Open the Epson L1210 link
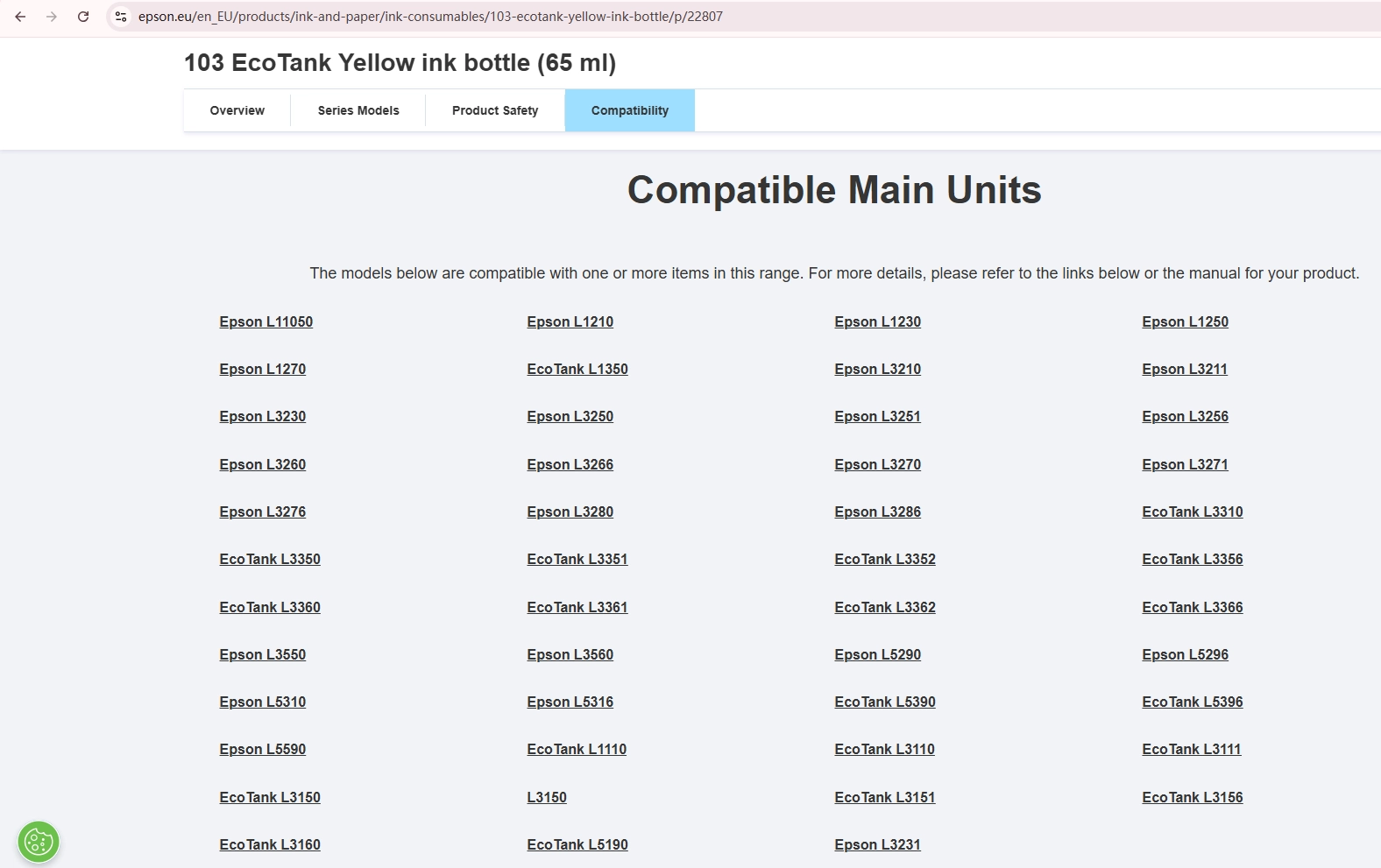 (570, 321)
